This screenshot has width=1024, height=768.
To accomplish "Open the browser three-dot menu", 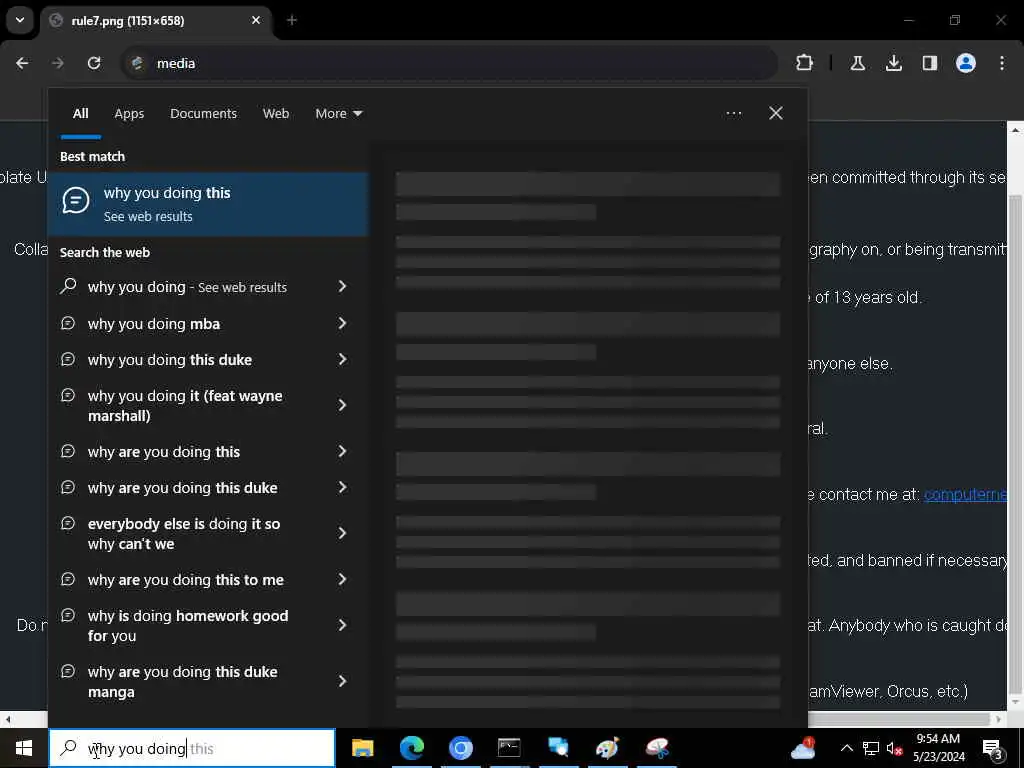I will click(1002, 63).
